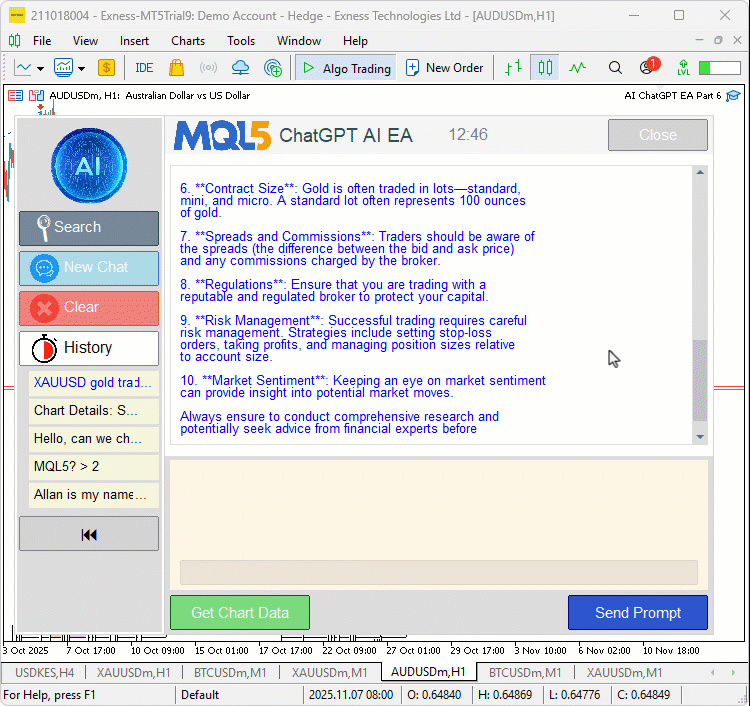The height and width of the screenshot is (706, 750).
Task: Switch to the XAUUSDm,H1 chart tab
Action: click(133, 673)
